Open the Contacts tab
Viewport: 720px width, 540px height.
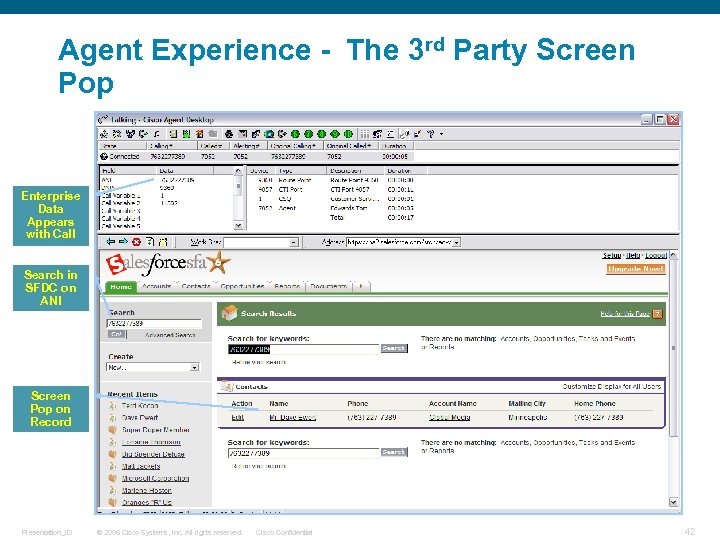[196, 286]
